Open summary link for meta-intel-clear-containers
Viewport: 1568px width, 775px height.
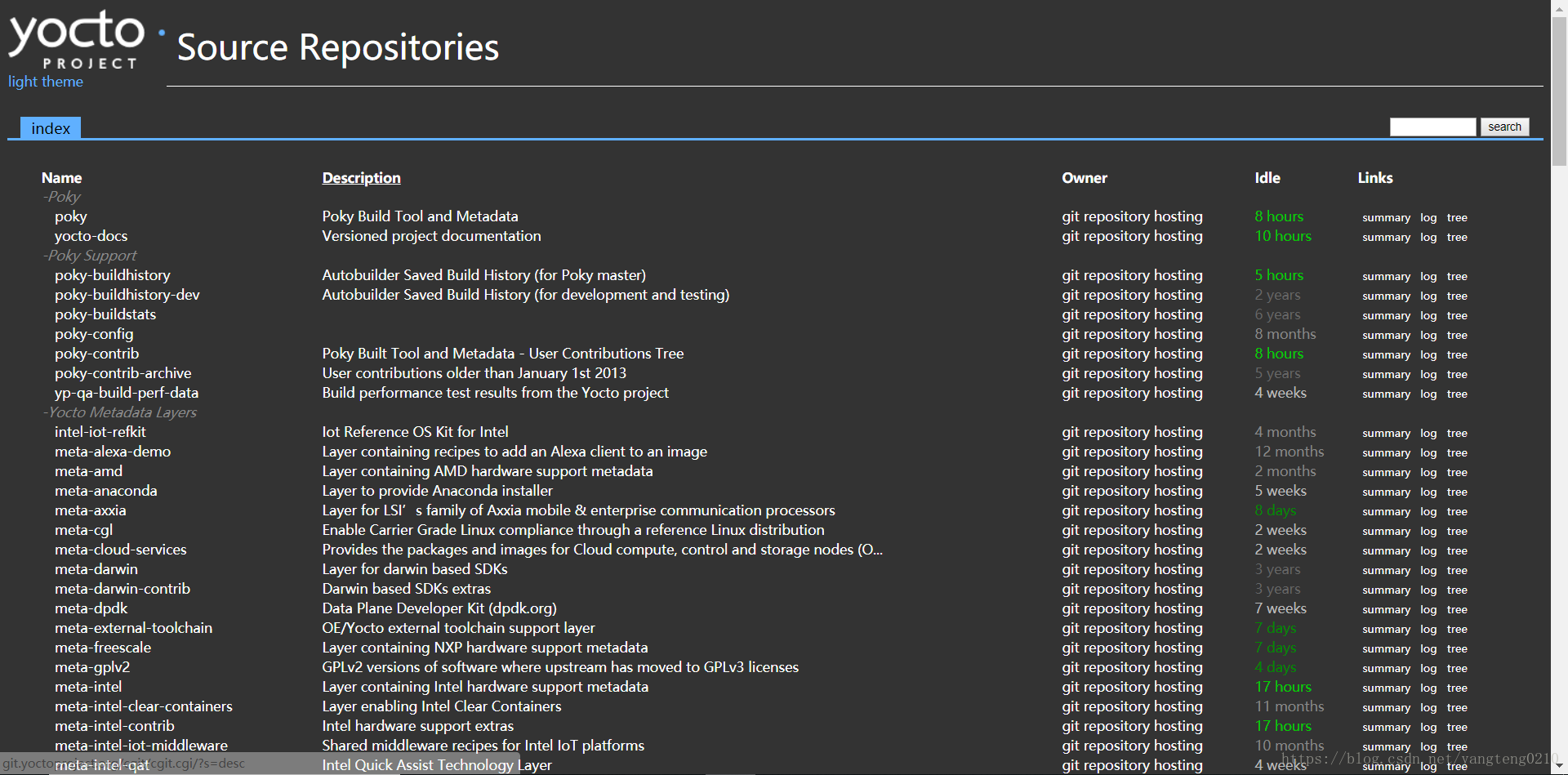click(x=1386, y=708)
